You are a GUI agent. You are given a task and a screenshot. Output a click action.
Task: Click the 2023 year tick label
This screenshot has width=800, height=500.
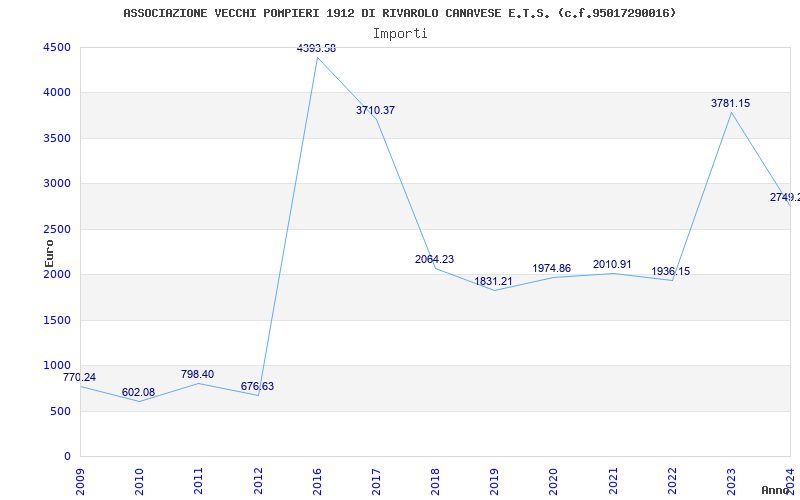pos(731,481)
